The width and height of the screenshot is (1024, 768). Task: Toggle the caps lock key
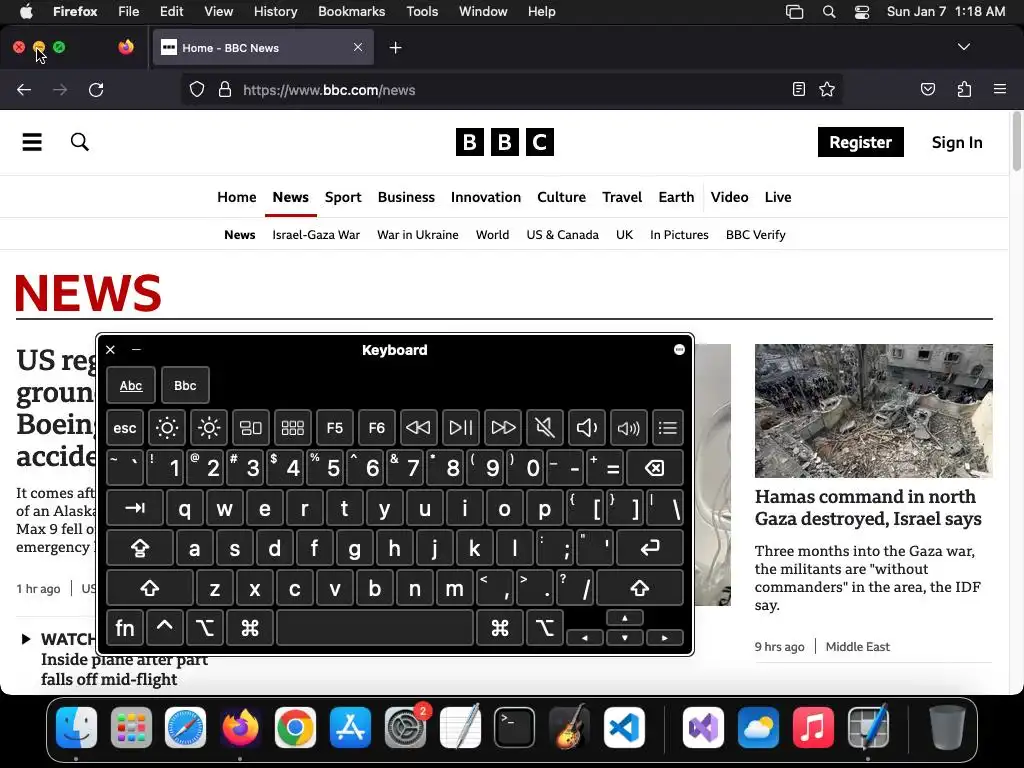(140, 548)
